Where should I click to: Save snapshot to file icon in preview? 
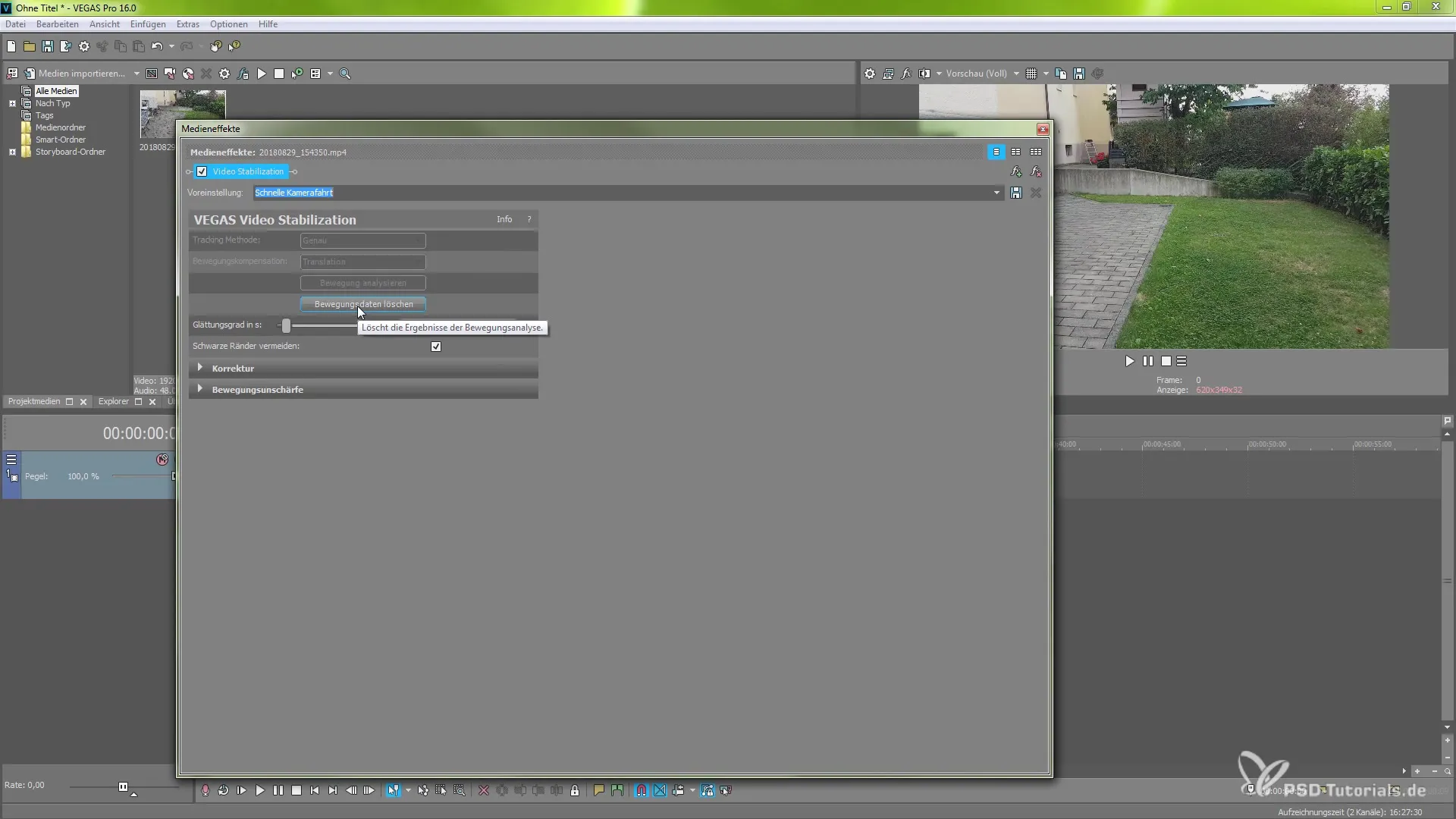point(1079,74)
